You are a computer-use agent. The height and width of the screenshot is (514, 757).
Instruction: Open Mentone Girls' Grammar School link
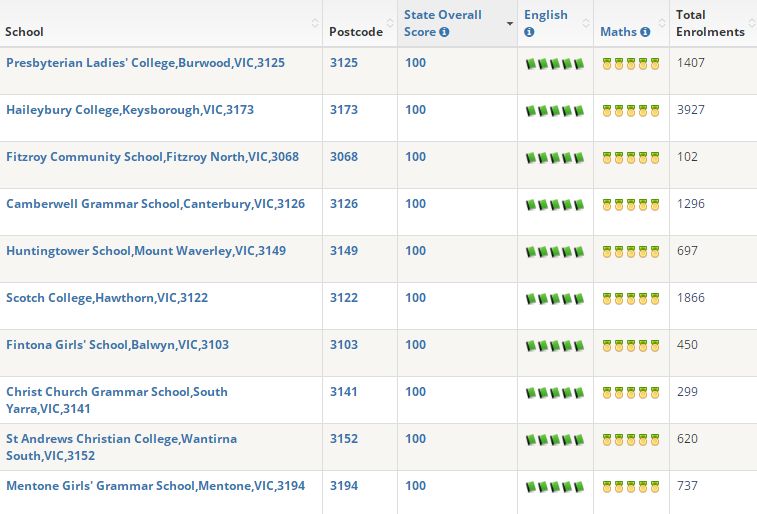point(155,486)
